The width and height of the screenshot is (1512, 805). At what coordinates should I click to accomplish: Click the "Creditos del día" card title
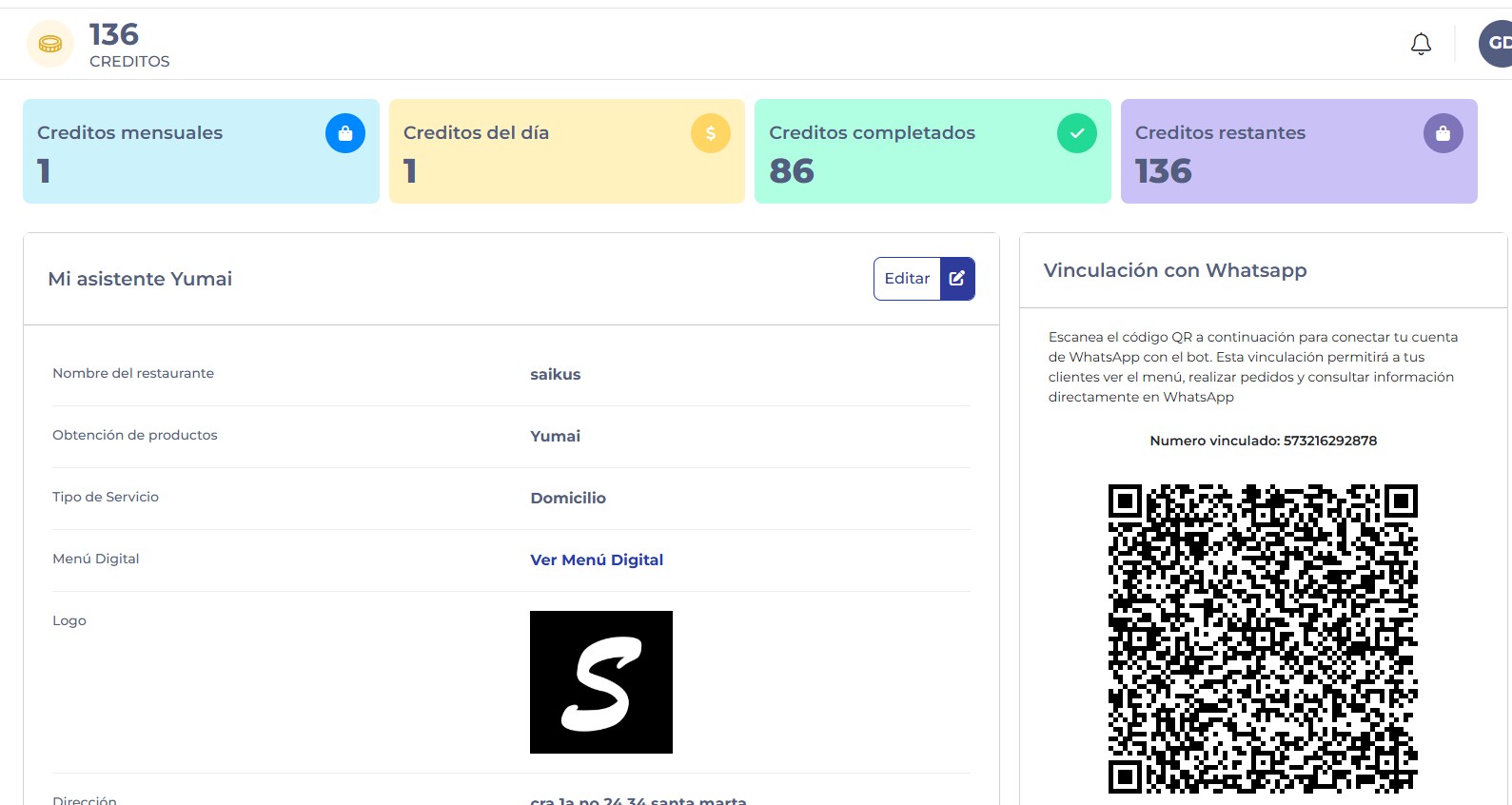coord(476,133)
